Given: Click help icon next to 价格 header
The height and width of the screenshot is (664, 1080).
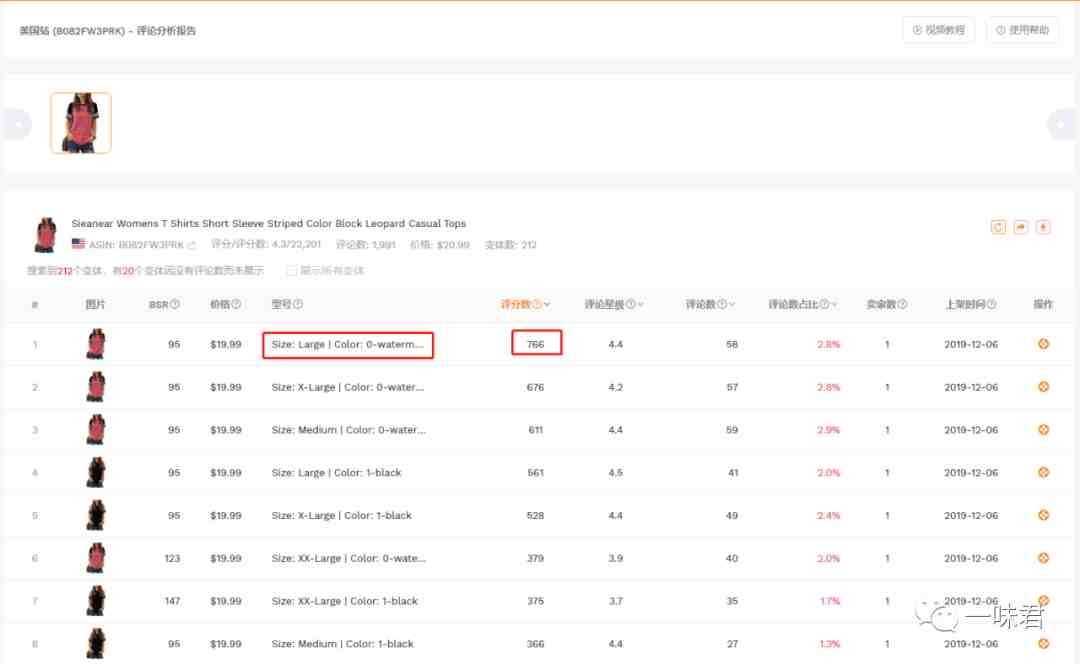Looking at the screenshot, I should pos(236,304).
